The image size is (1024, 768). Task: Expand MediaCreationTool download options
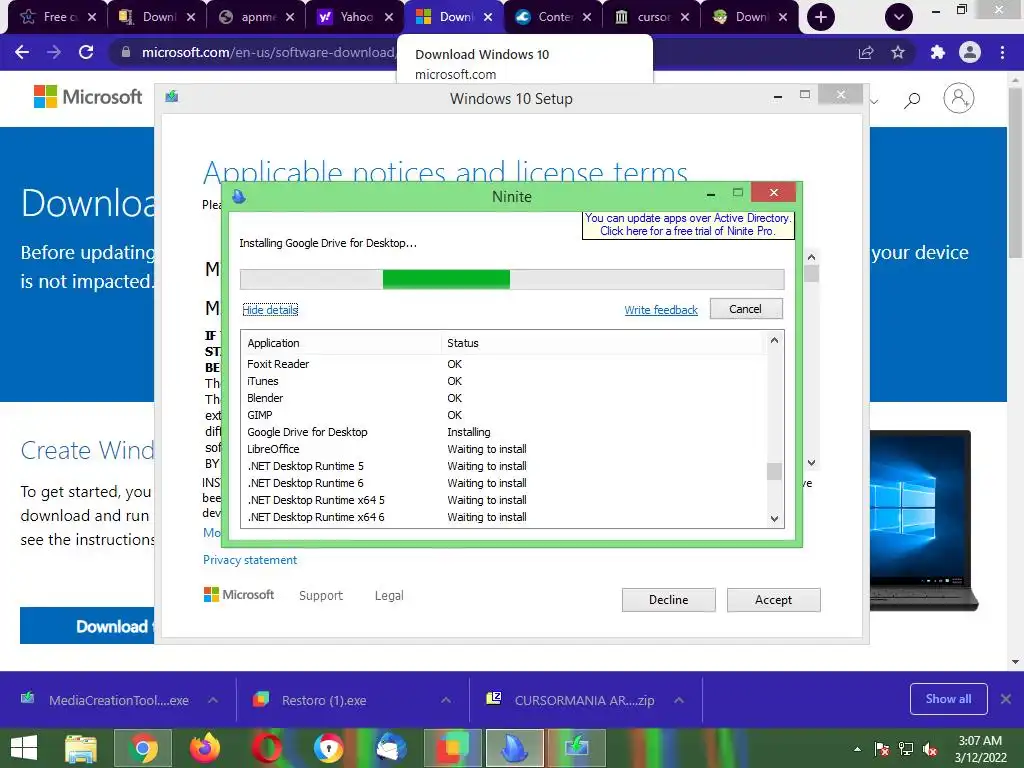point(213,700)
